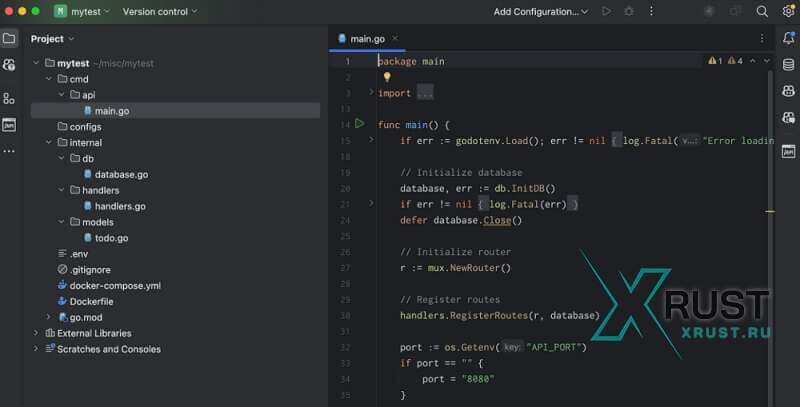This screenshot has width=800, height=407.
Task: Click the Run play button in toolbar
Action: point(606,11)
